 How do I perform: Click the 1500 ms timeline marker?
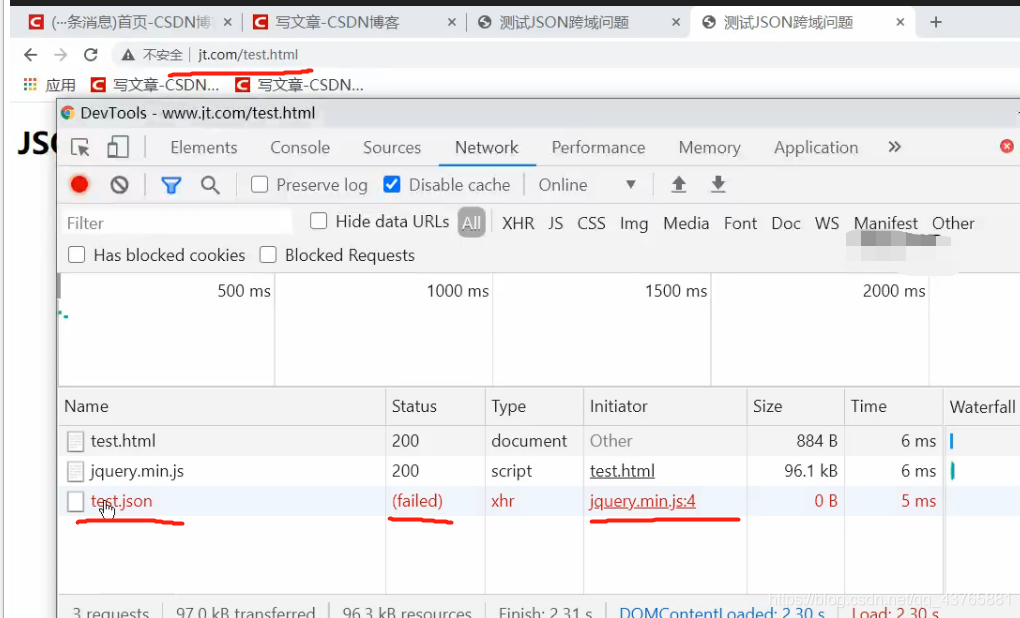coord(676,291)
